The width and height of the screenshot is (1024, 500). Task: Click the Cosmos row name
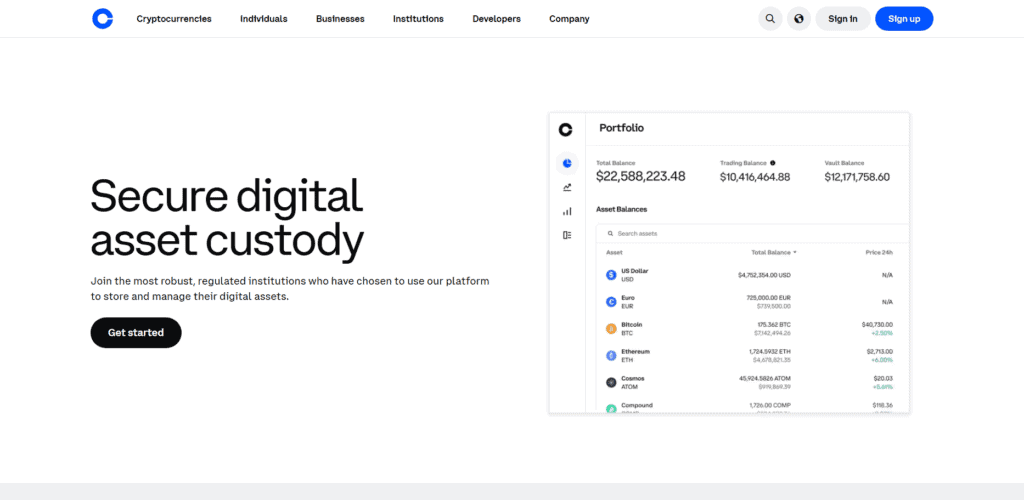click(x=633, y=378)
